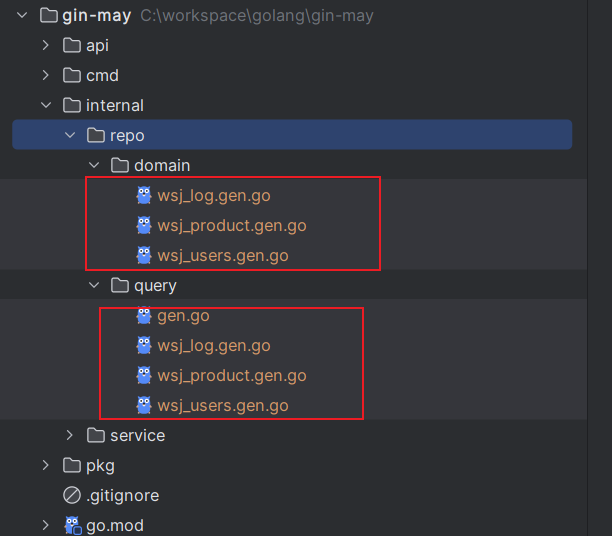The width and height of the screenshot is (612, 536).
Task: Click Go file icon of wsj_log.gen.go in domain
Action: [x=144, y=196]
